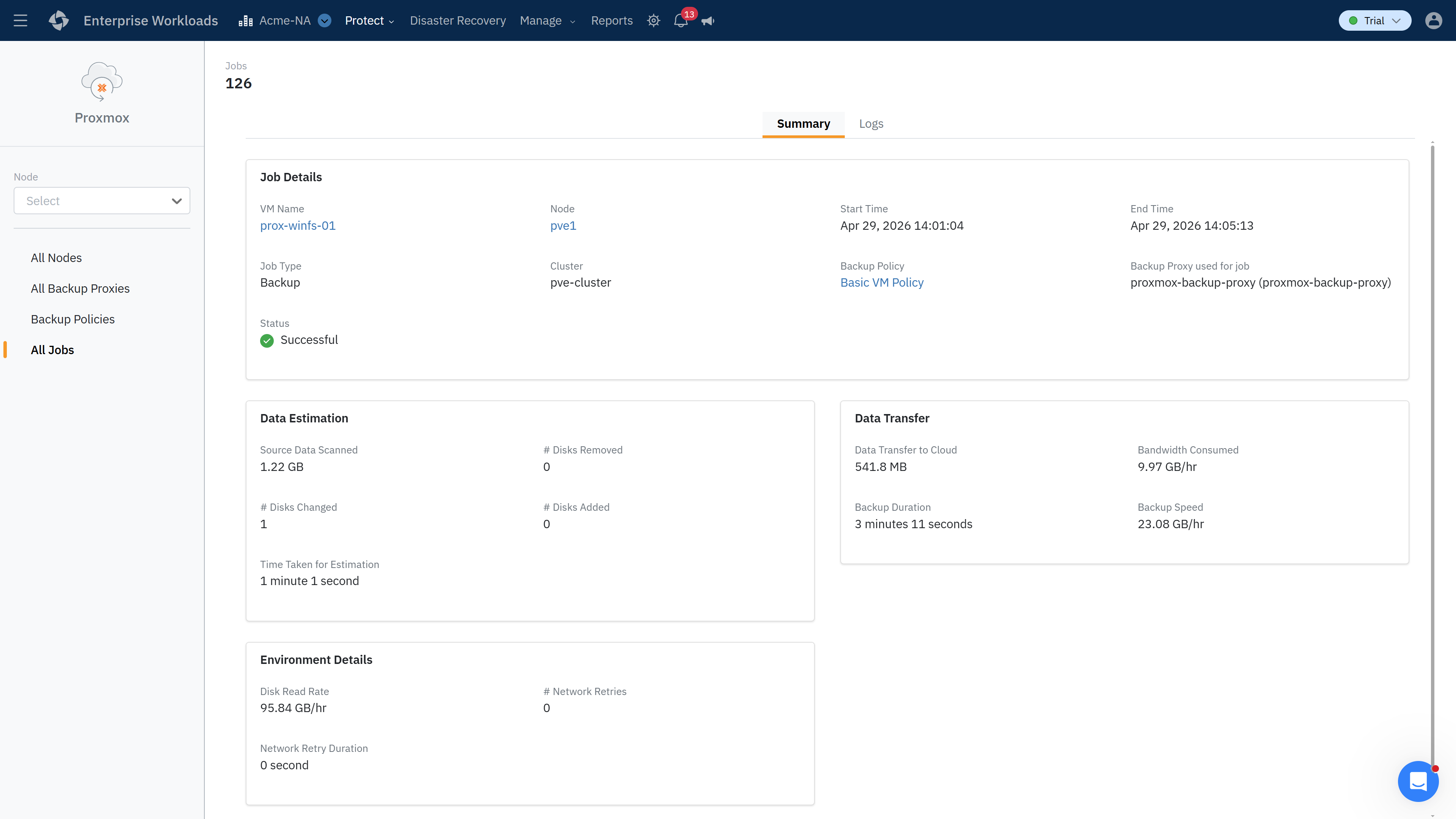The height and width of the screenshot is (819, 1456).
Task: Click the '3 minutes 11 seconds' duration
Action: pyautogui.click(x=913, y=524)
